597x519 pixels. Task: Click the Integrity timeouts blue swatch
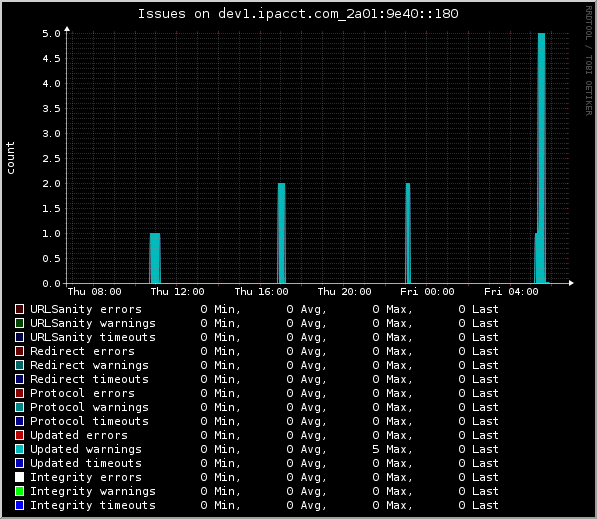tap(19, 505)
